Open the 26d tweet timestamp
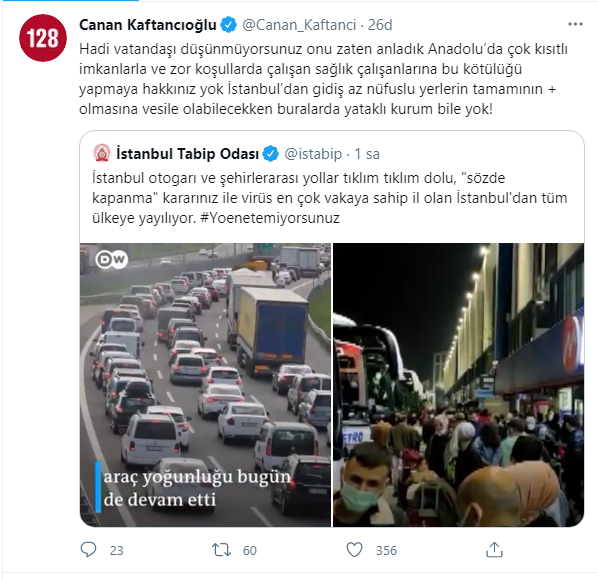Screen dimensions: 597x581 (380, 25)
